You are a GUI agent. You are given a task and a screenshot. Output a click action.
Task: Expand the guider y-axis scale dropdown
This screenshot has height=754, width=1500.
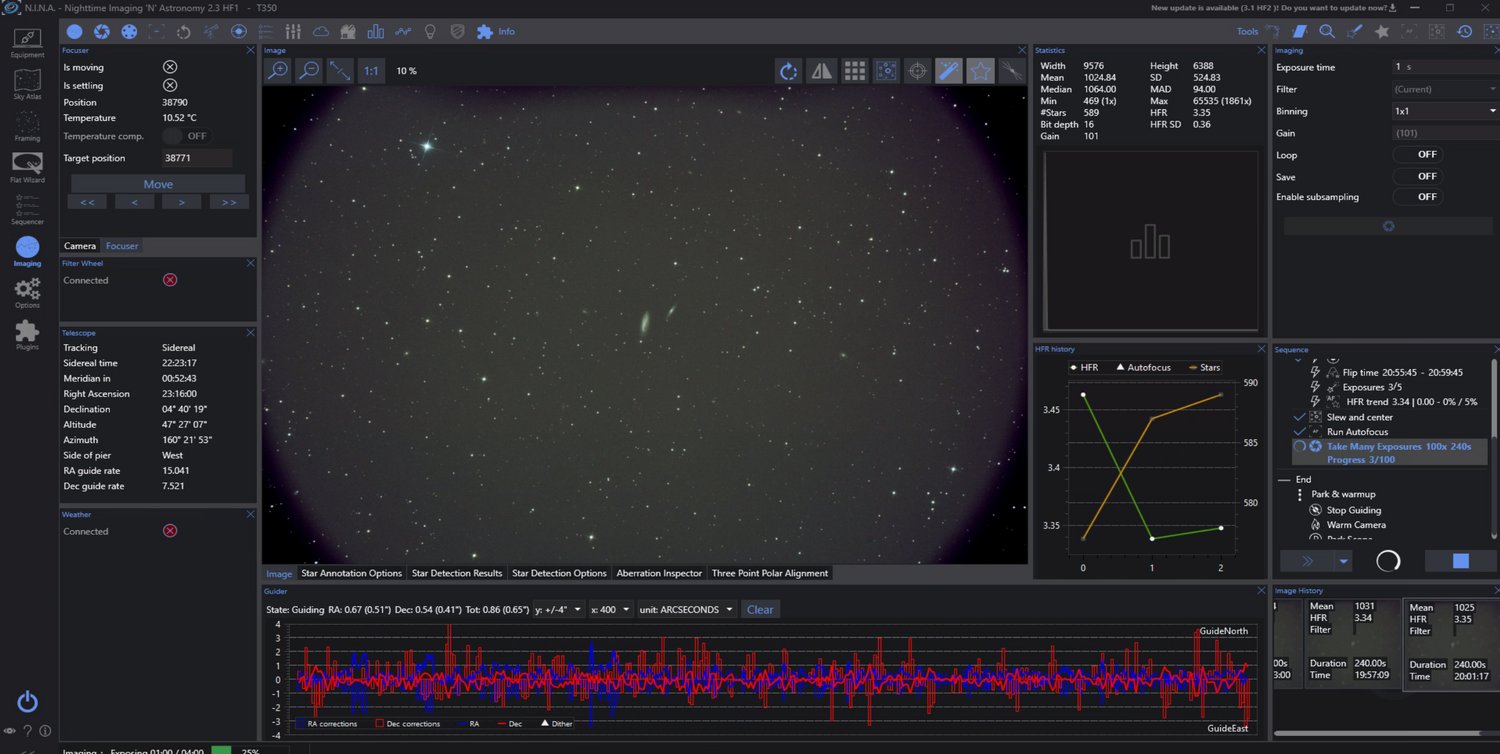coord(559,610)
